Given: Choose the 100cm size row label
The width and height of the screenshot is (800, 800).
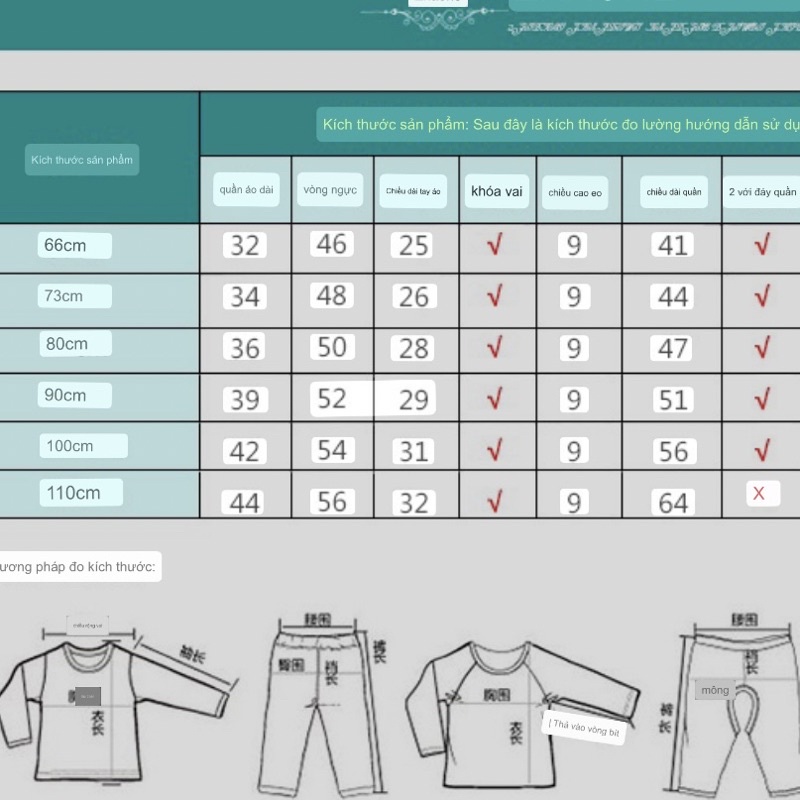Looking at the screenshot, I should coord(84,446).
